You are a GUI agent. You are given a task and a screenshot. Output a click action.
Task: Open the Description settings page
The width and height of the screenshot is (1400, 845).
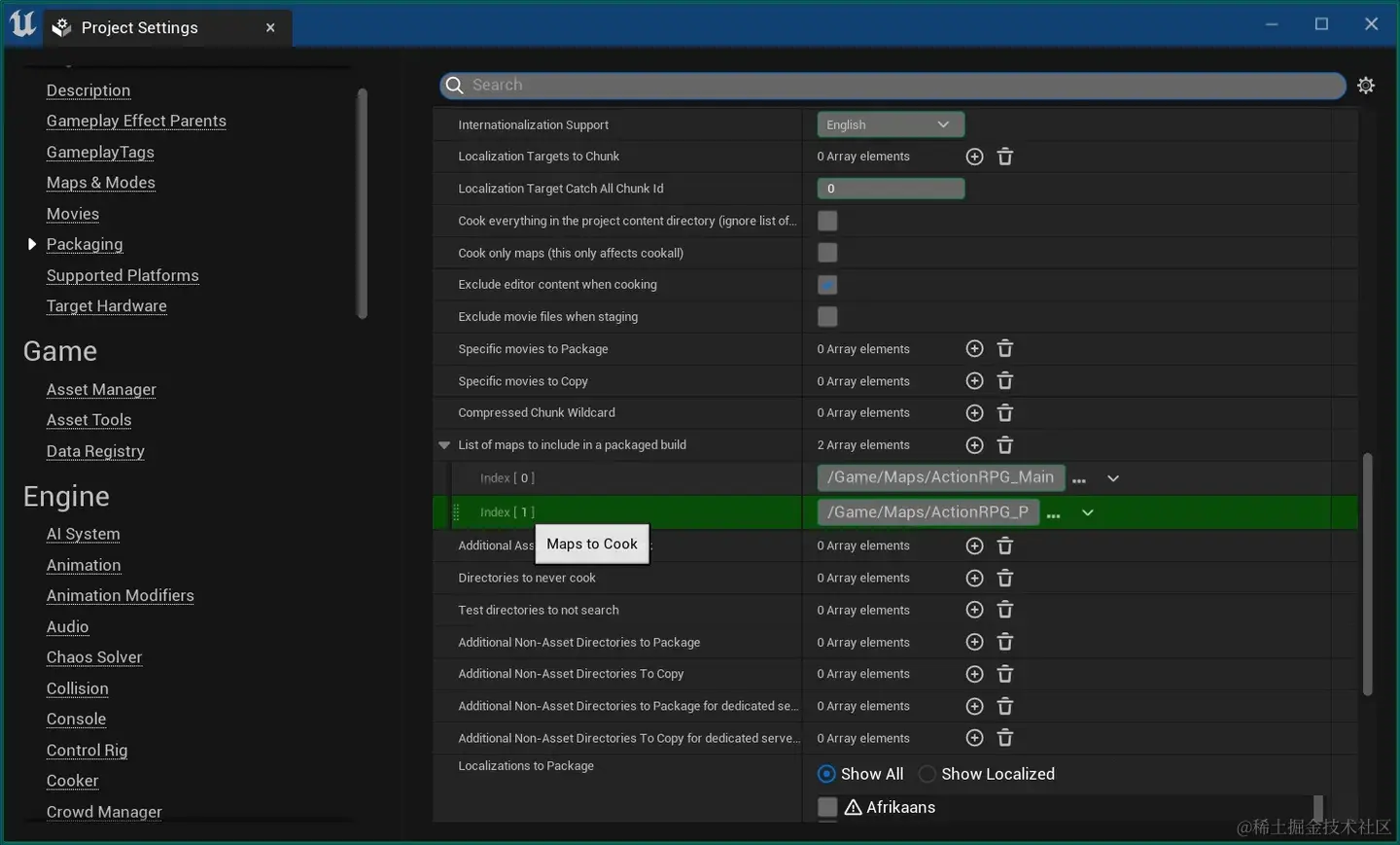point(88,90)
